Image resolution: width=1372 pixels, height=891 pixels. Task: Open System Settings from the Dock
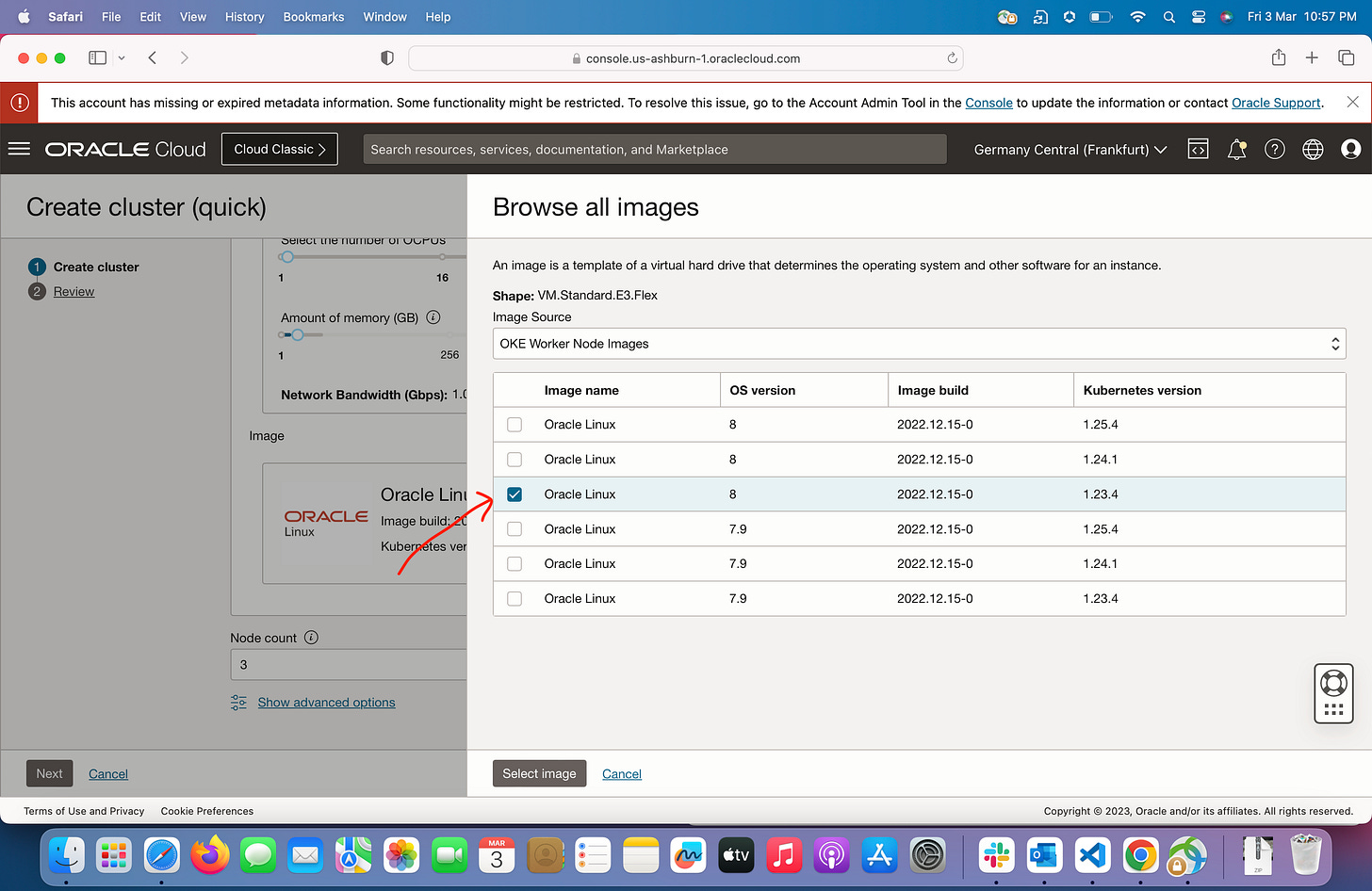pos(928,855)
